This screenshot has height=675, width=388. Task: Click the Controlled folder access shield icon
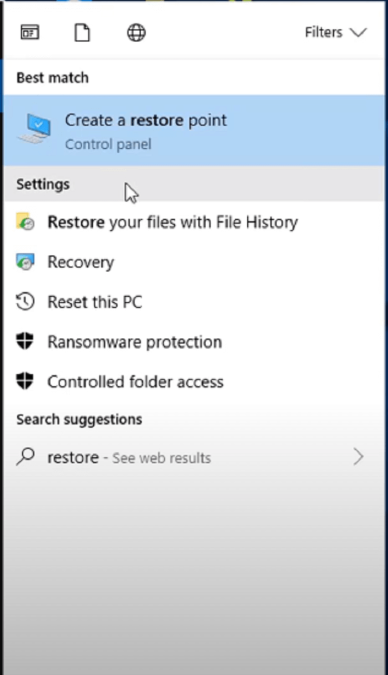click(25, 381)
